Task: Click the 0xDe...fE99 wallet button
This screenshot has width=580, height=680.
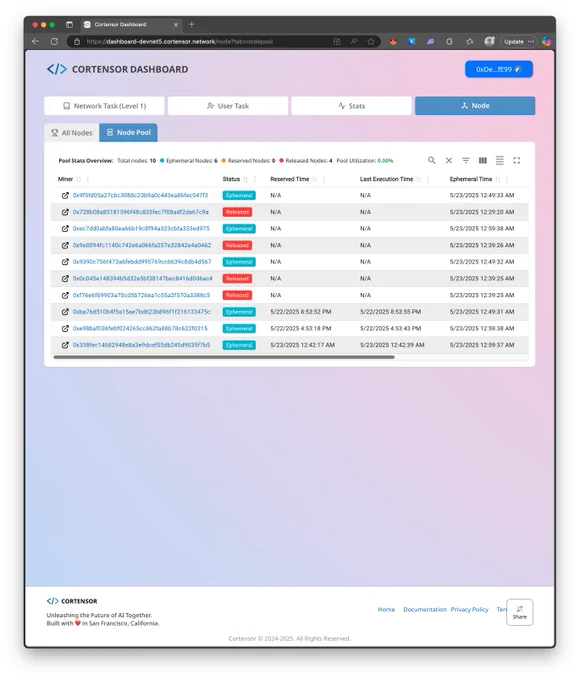Action: click(499, 69)
